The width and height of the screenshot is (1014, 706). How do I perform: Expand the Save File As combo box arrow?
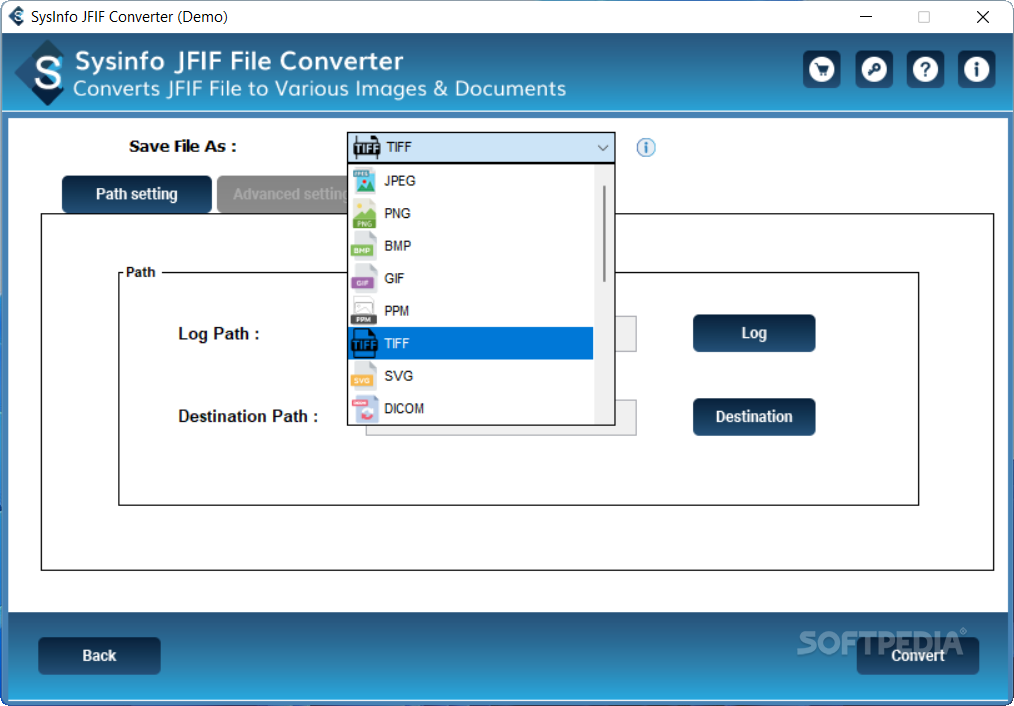(x=603, y=147)
